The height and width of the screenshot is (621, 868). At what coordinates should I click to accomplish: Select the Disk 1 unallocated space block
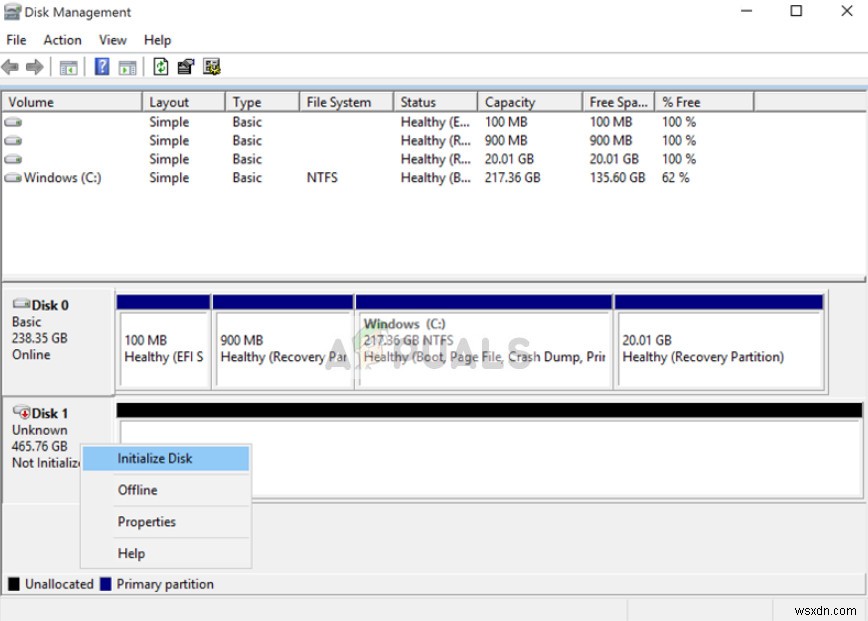pos(489,451)
